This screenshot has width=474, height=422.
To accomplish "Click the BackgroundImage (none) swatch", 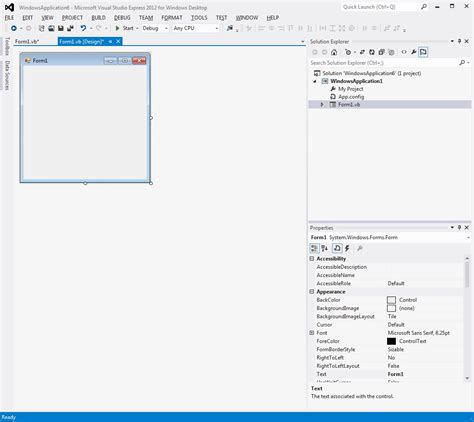I will click(x=392, y=308).
